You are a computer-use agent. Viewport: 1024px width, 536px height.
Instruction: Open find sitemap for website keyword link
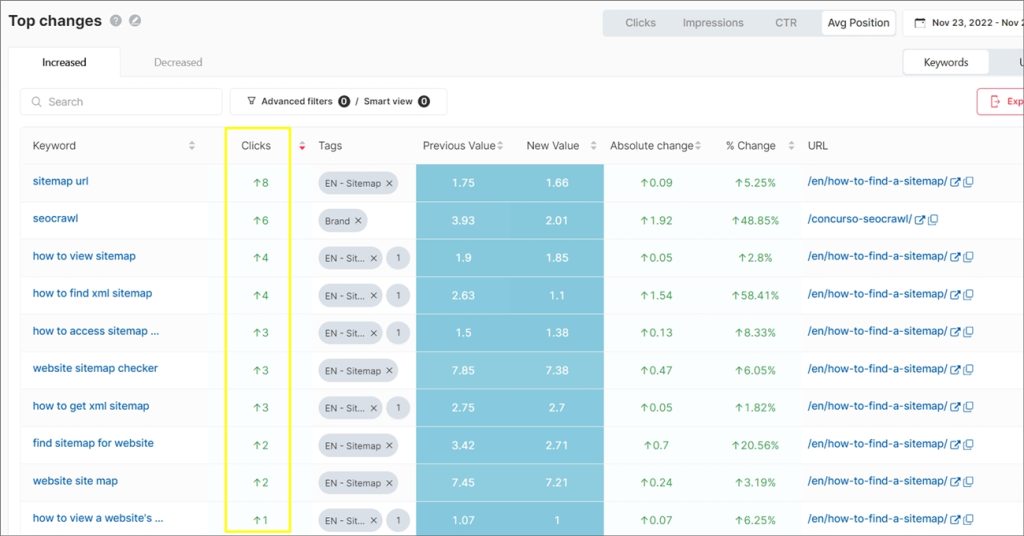point(93,443)
